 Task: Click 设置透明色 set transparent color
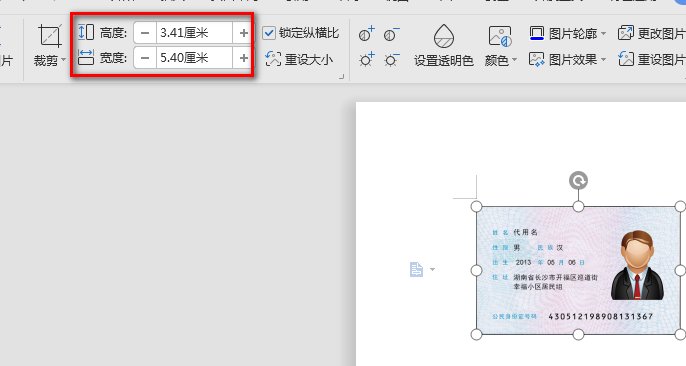tap(444, 45)
